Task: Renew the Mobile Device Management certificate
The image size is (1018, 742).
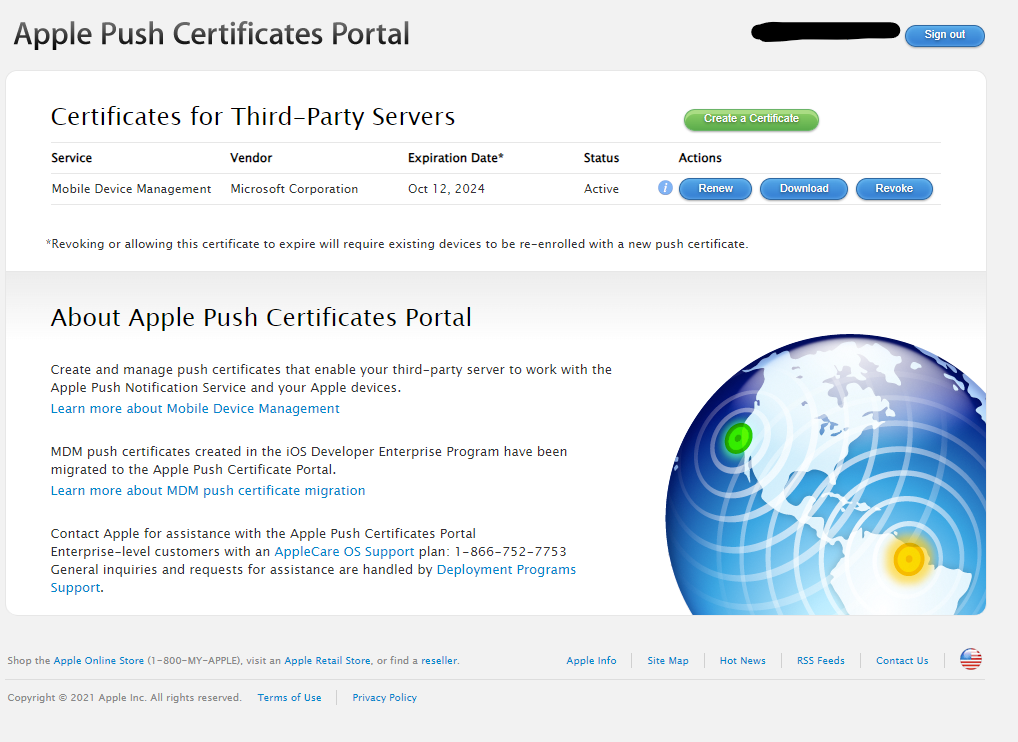Action: 715,189
